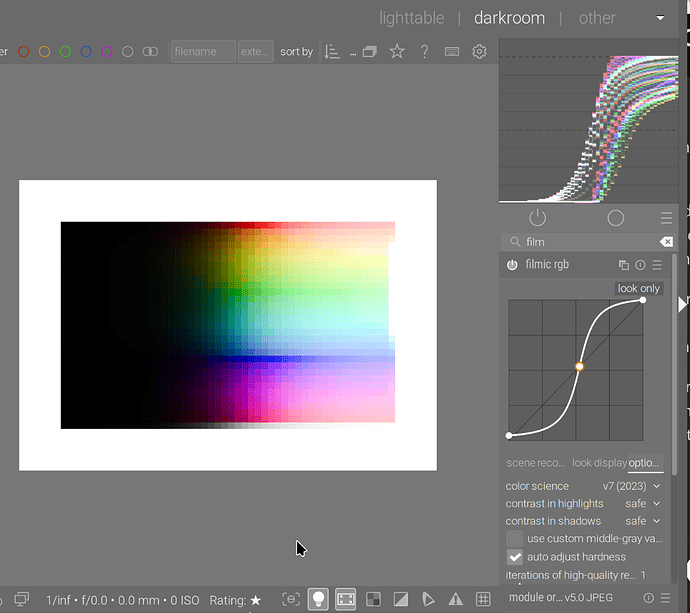Image resolution: width=690 pixels, height=613 pixels.
Task: Clear the module search text
Action: (x=666, y=242)
